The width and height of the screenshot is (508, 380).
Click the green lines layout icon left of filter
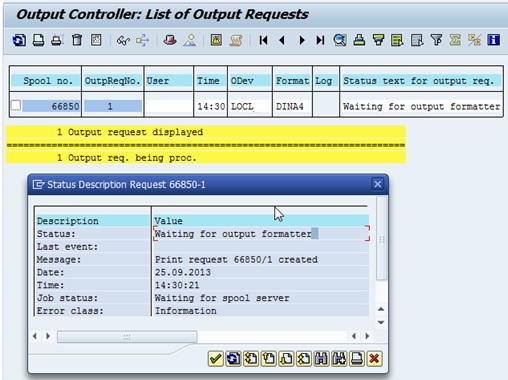coord(397,40)
